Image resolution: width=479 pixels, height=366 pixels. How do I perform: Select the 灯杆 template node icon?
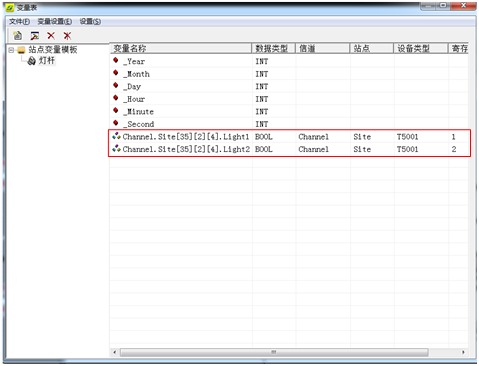click(x=31, y=61)
